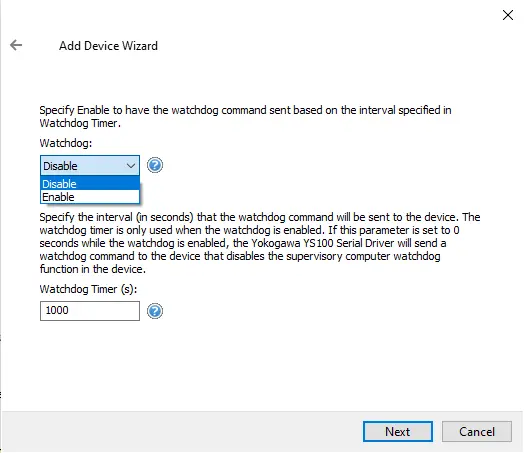Viewport: 524px width, 453px height.
Task: Click the Watchdog combo box showing Disable
Action: click(90, 165)
